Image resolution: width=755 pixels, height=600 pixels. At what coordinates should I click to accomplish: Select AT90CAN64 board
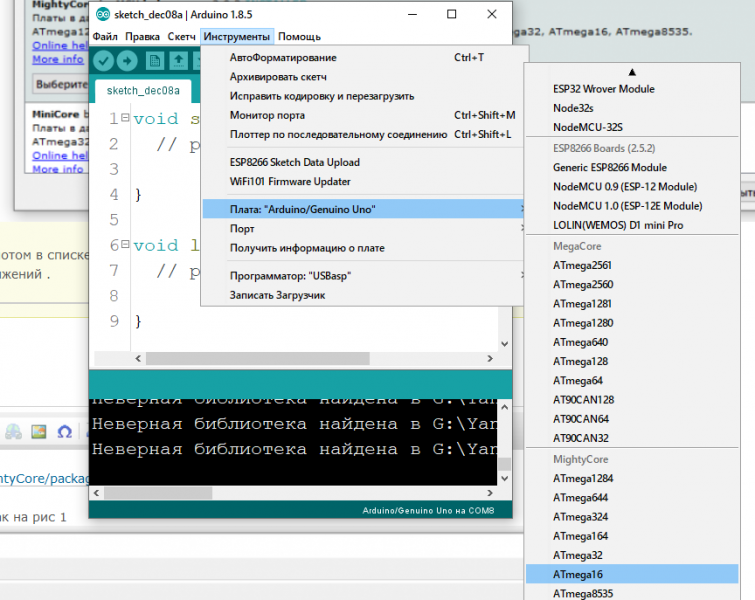[x=632, y=419]
